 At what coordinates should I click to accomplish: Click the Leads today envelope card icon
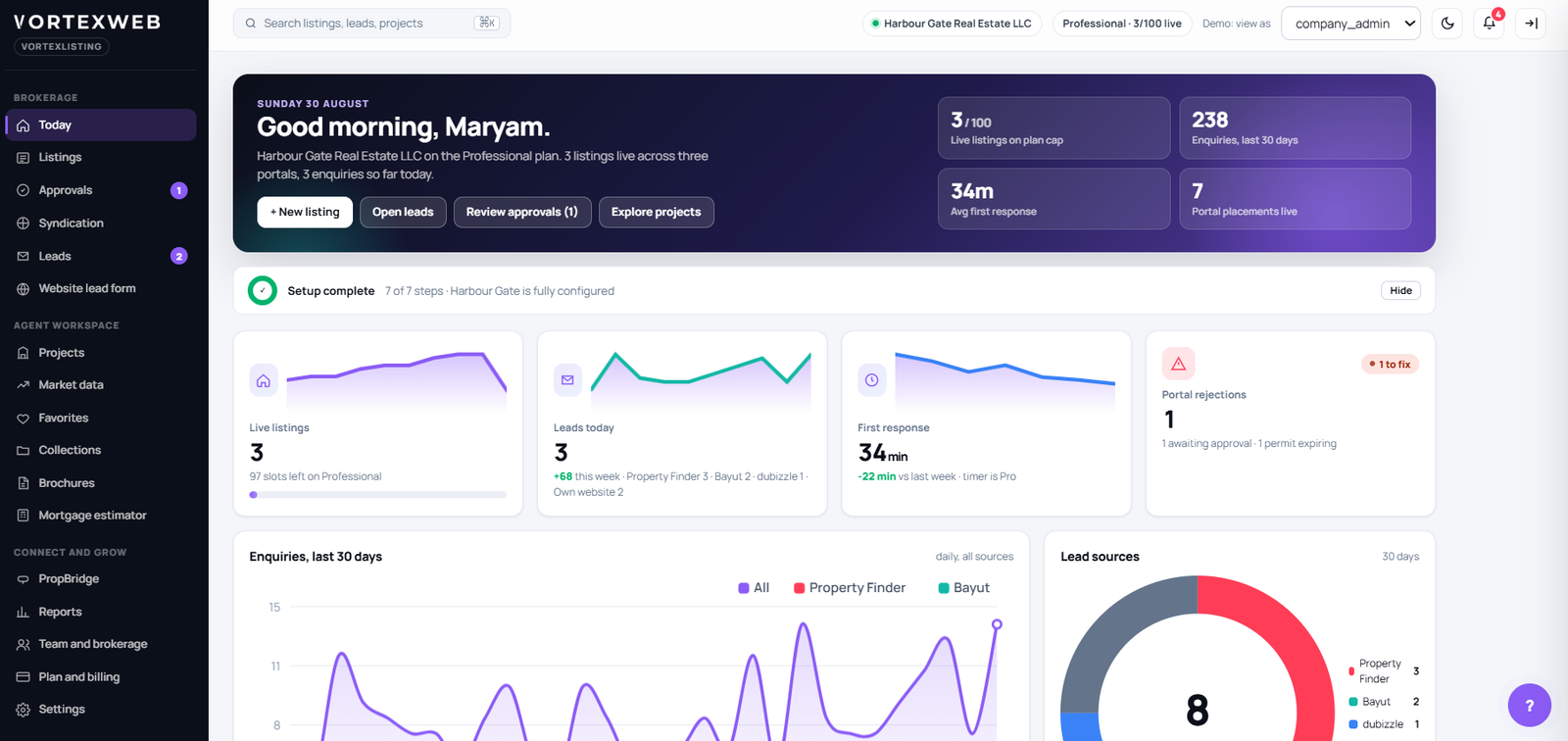click(567, 380)
